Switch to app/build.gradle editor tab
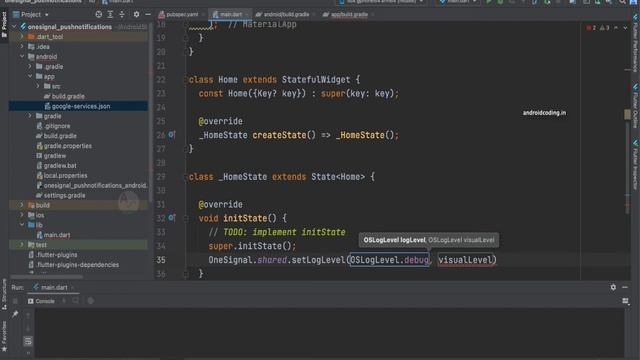The image size is (640, 360). pos(348,15)
